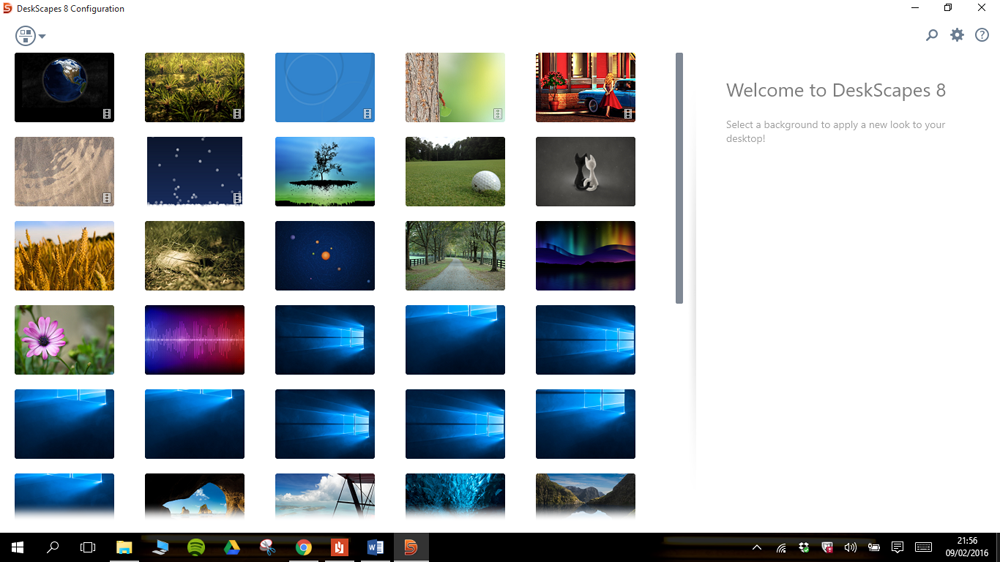
Task: Open Spotify from the taskbar
Action: point(196,547)
